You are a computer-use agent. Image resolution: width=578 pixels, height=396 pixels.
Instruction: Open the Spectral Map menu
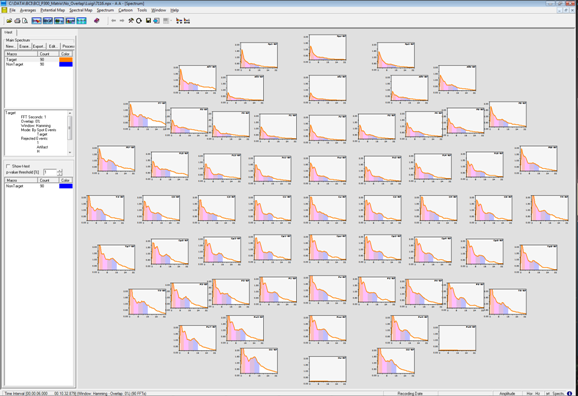coord(81,10)
